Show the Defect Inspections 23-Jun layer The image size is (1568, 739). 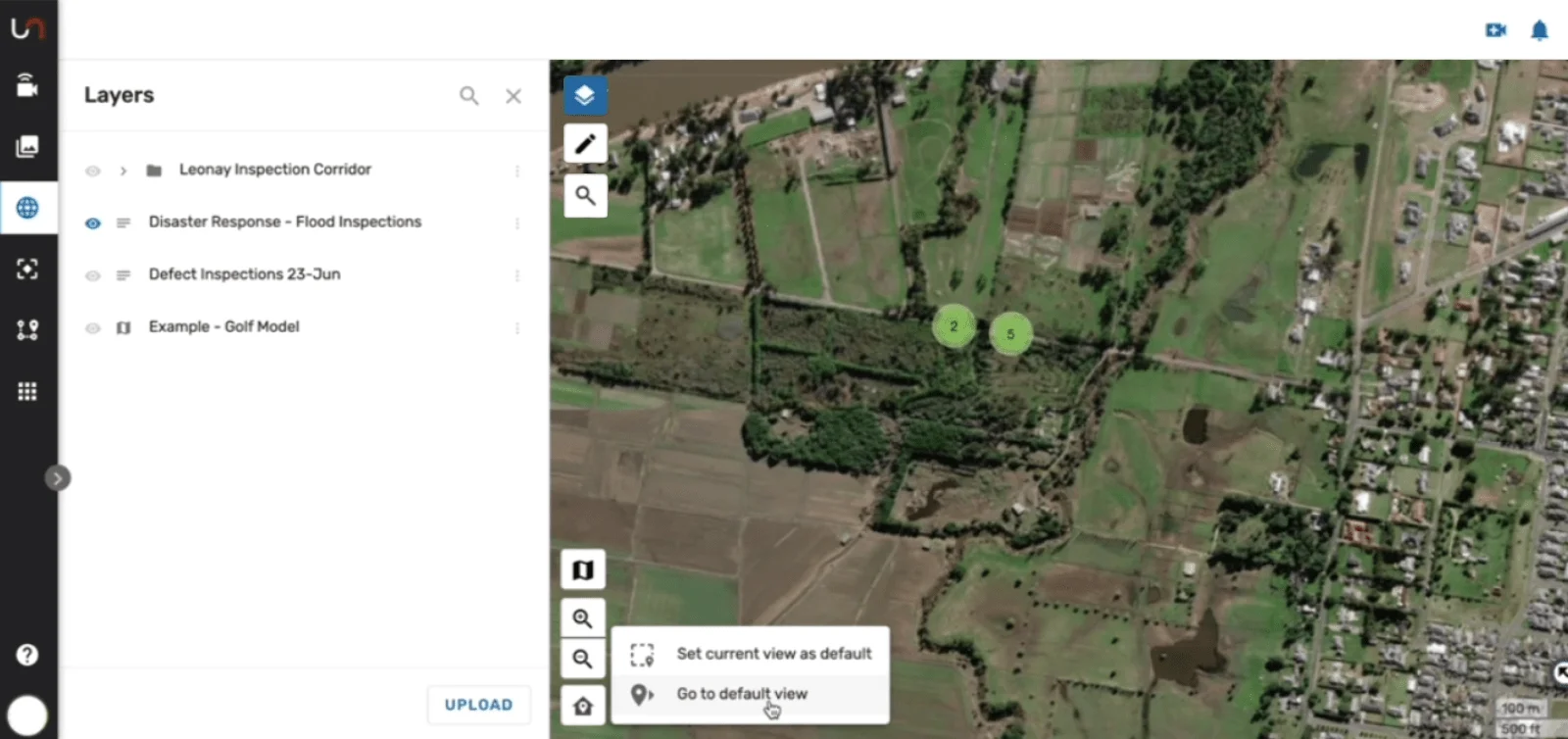pyautogui.click(x=93, y=275)
